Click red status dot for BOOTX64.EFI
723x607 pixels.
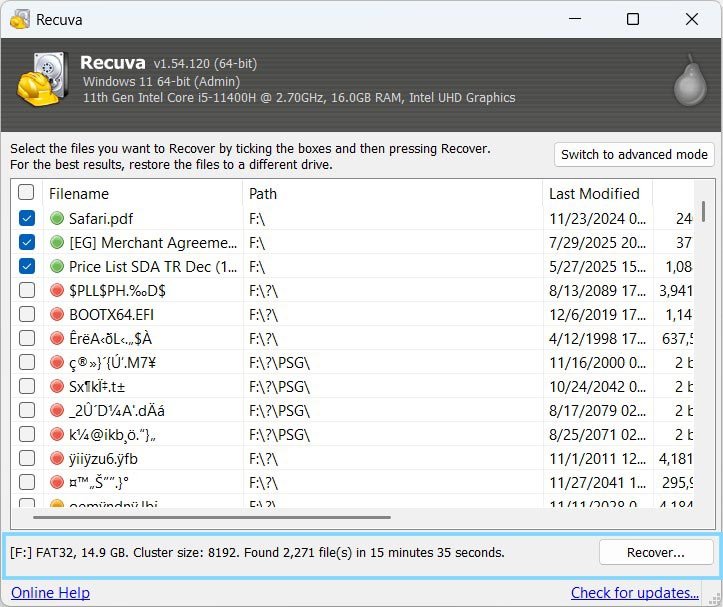pyautogui.click(x=57, y=314)
